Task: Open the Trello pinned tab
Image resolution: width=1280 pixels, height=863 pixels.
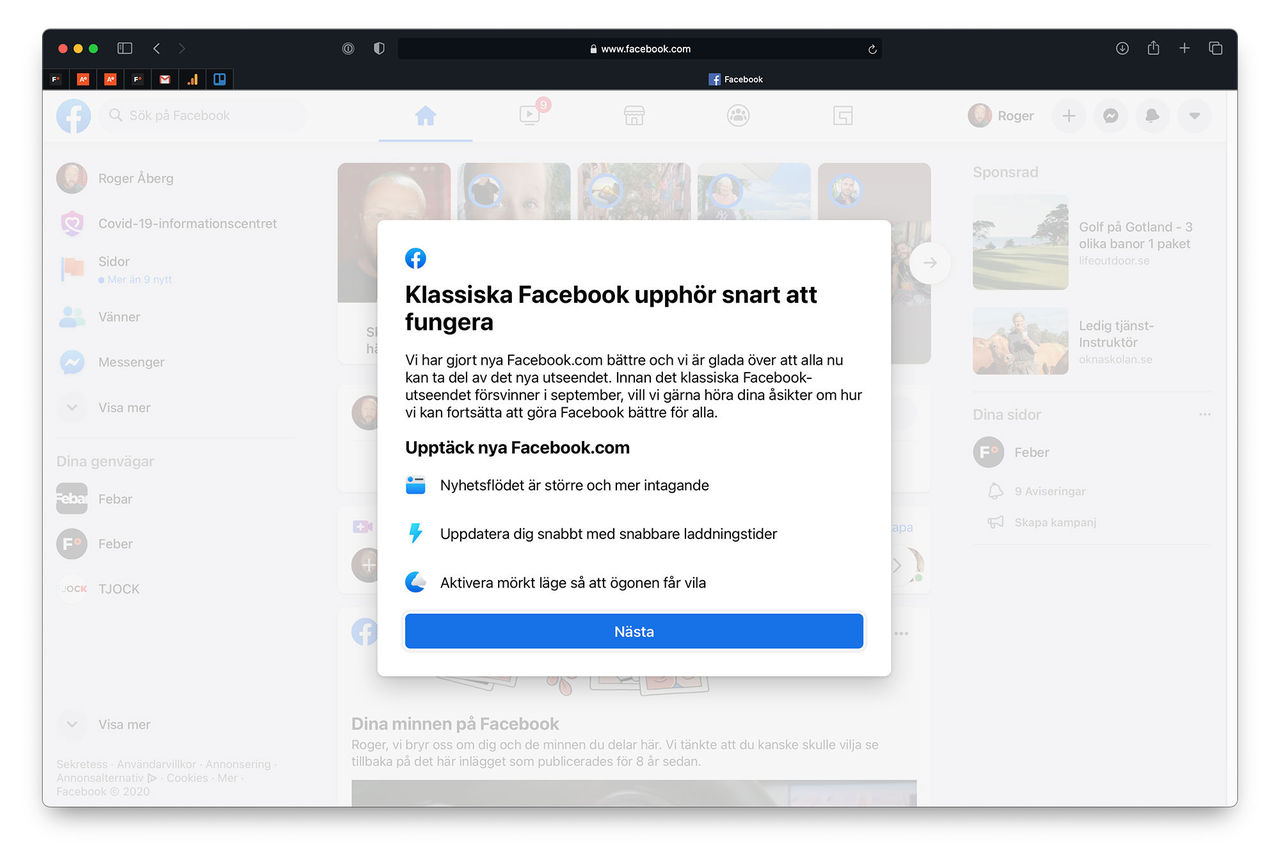Action: 219,79
